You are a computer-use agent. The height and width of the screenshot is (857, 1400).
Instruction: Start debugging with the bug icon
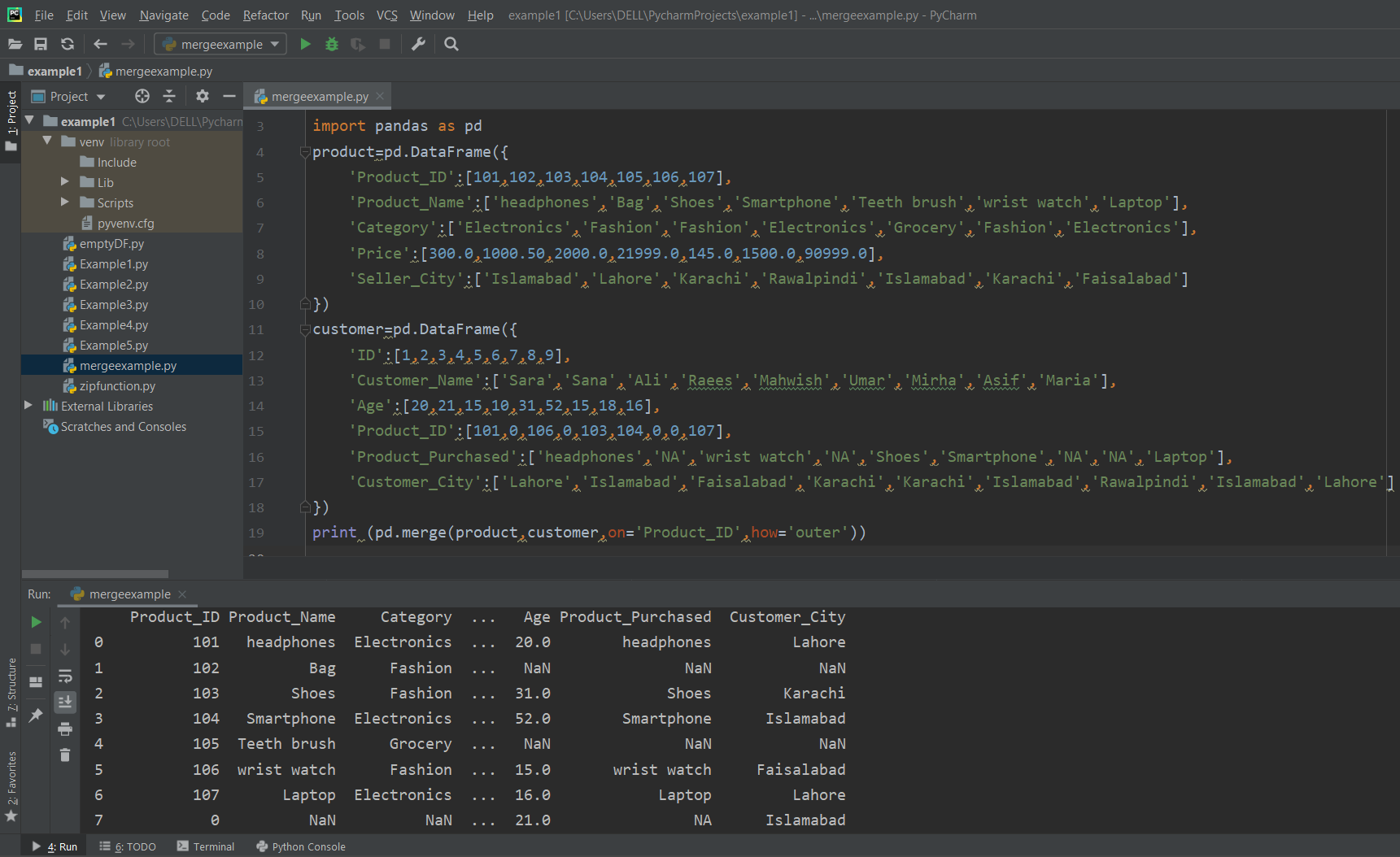pos(331,44)
